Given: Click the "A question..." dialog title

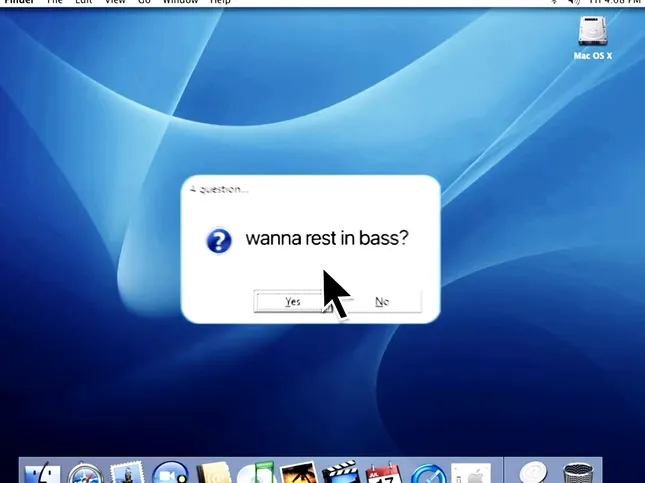Looking at the screenshot, I should click(x=219, y=189).
